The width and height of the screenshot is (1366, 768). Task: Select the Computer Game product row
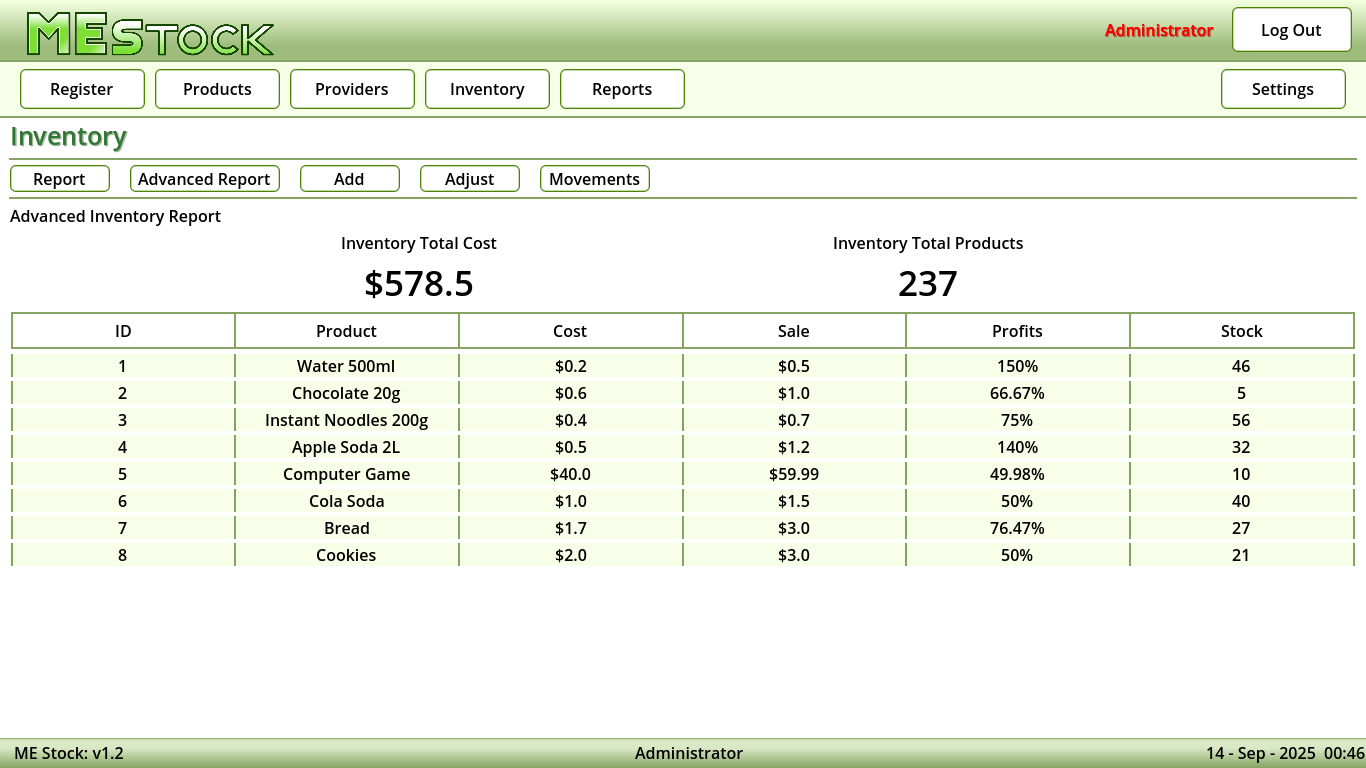346,474
